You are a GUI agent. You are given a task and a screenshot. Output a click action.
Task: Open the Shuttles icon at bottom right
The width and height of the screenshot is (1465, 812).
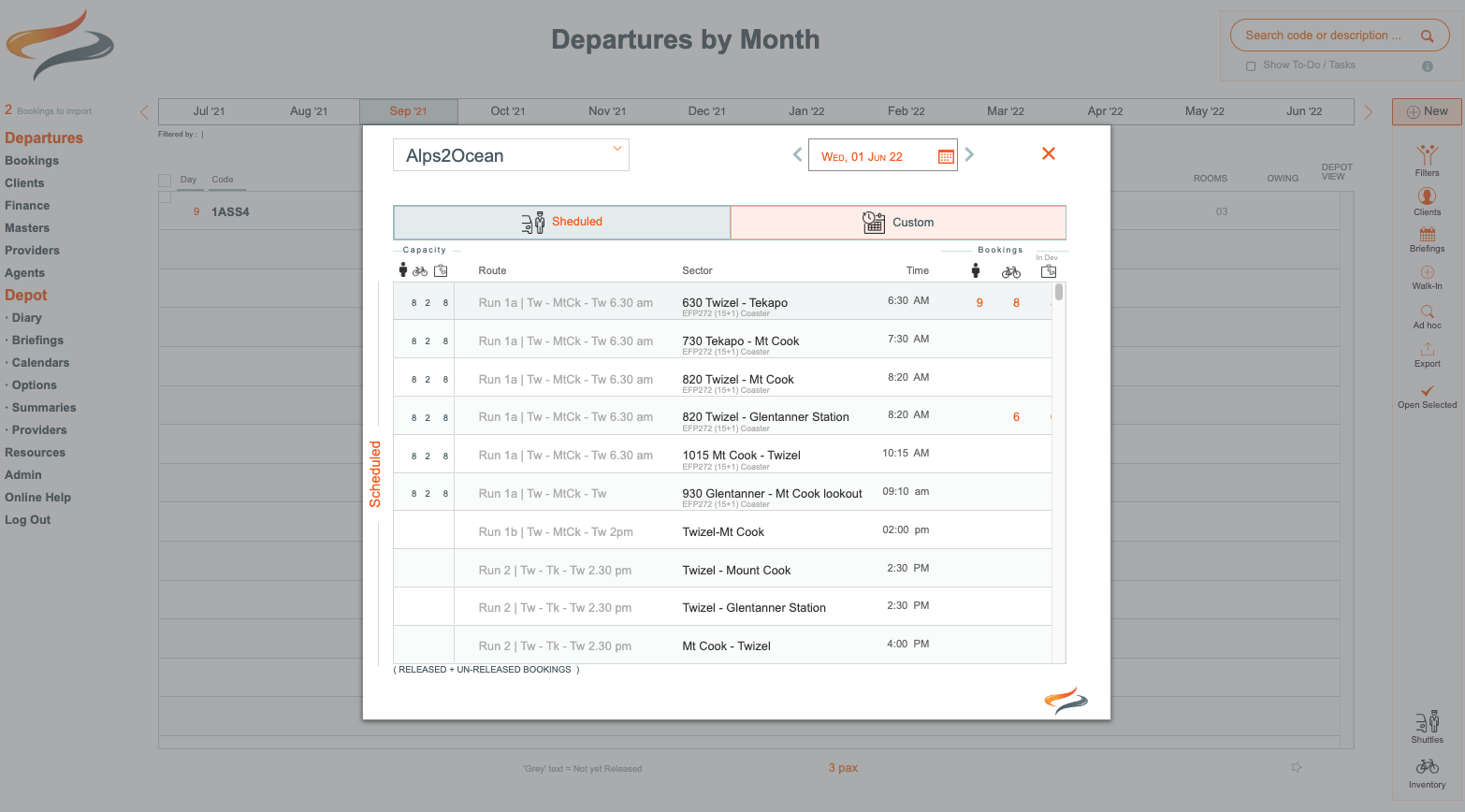[x=1427, y=721]
